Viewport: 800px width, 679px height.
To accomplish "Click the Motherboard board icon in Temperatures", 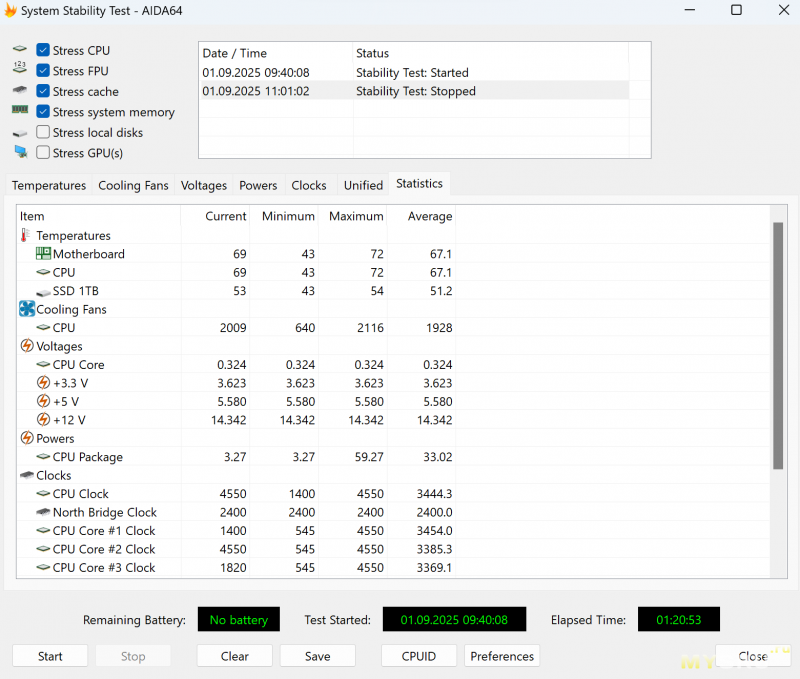I will pos(43,254).
